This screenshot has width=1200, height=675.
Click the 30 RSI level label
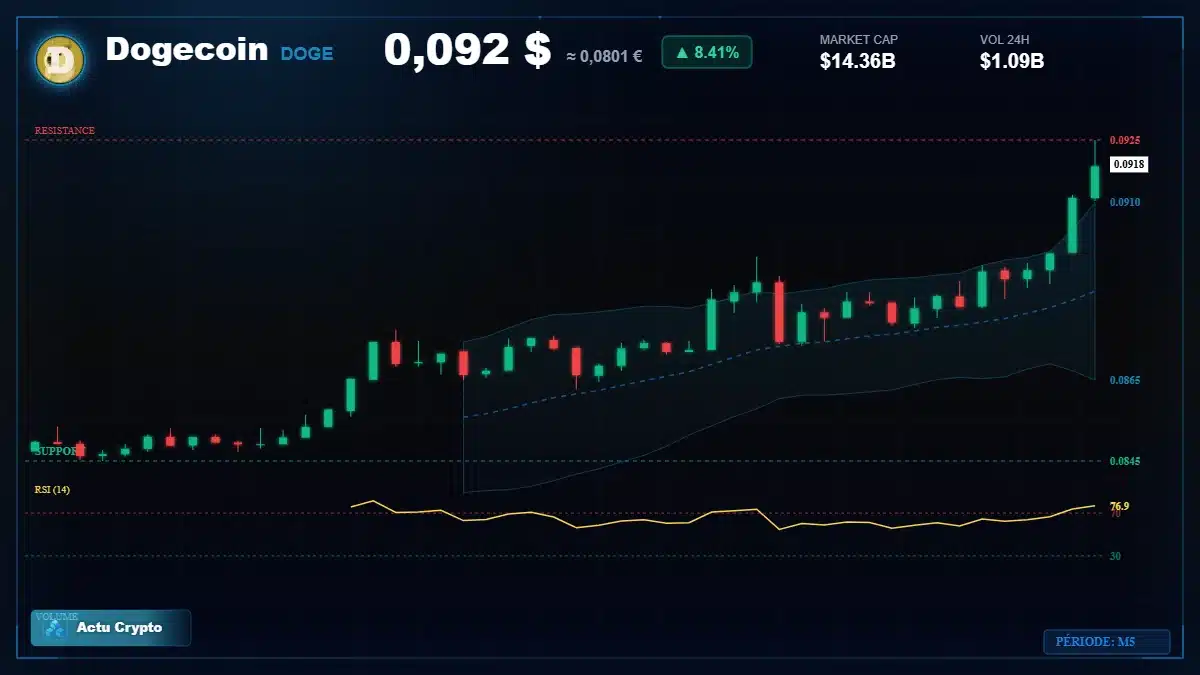pos(1115,556)
